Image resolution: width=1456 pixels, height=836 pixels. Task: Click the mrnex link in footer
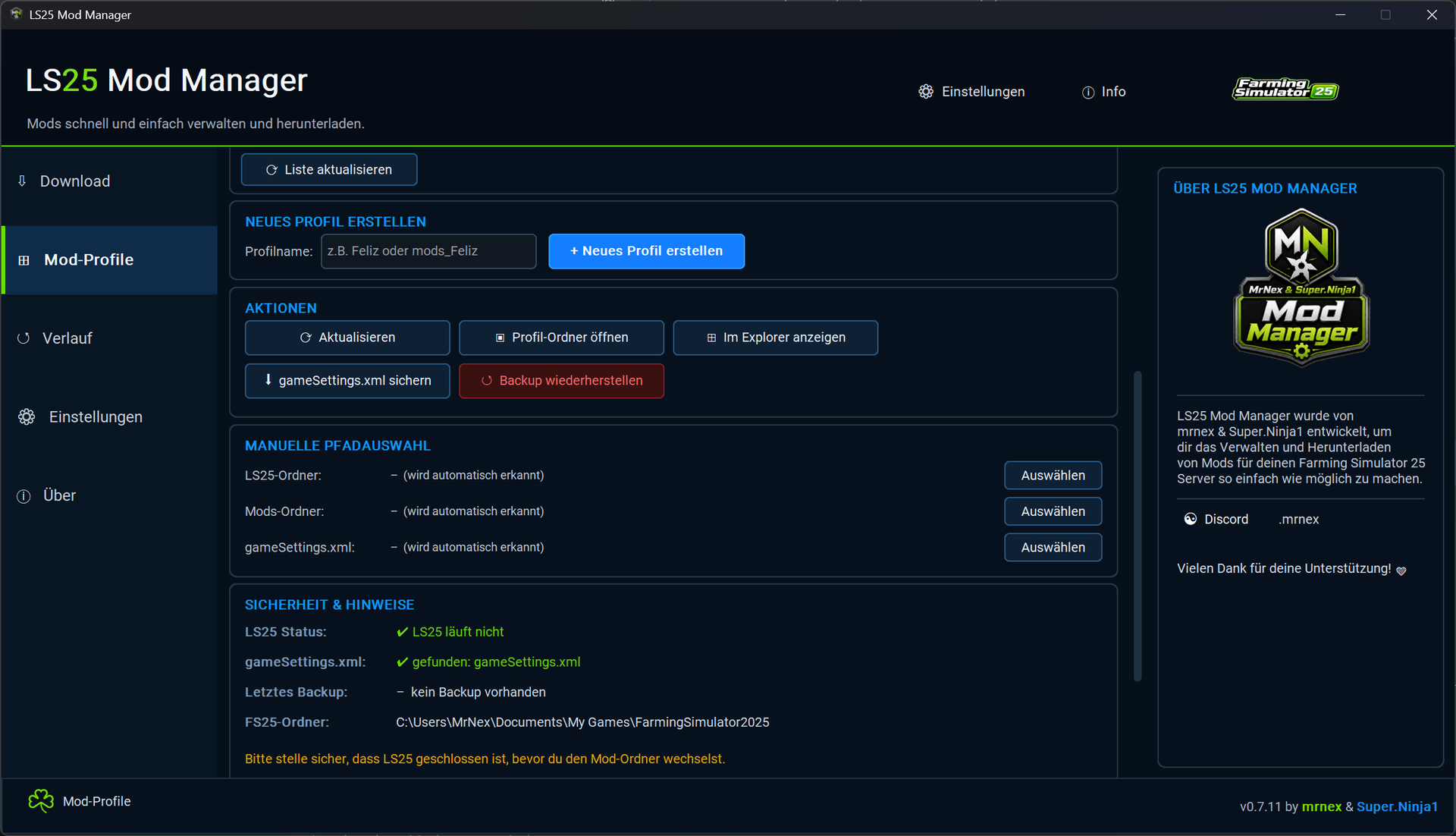1322,807
